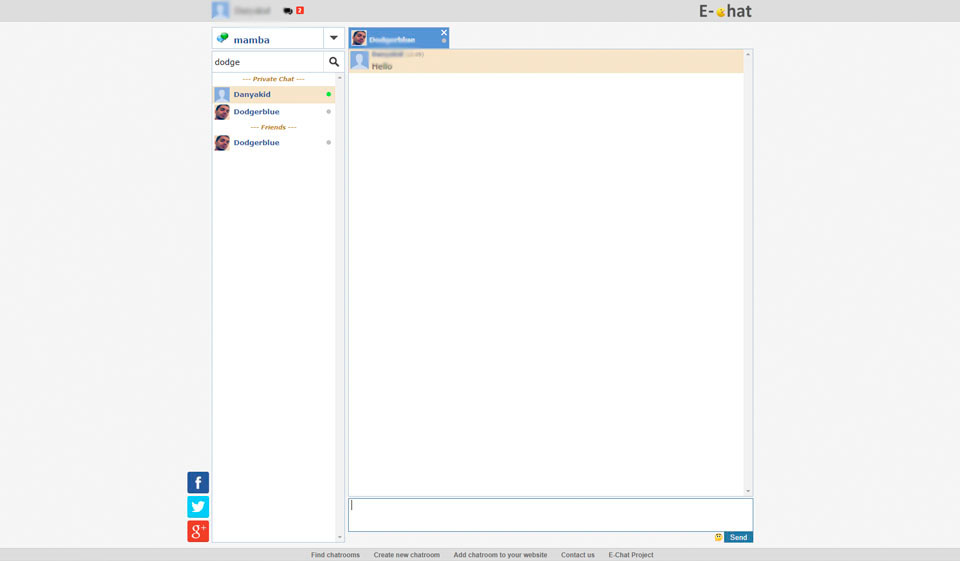Click the search magnifier icon
Viewport: 960px width, 561px height.
(x=334, y=62)
